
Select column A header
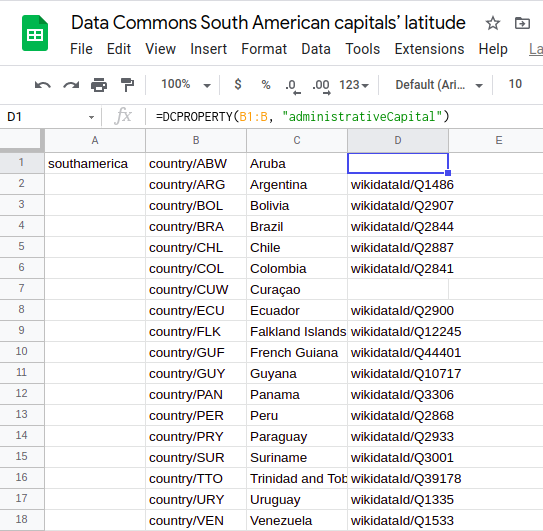[x=95, y=140]
